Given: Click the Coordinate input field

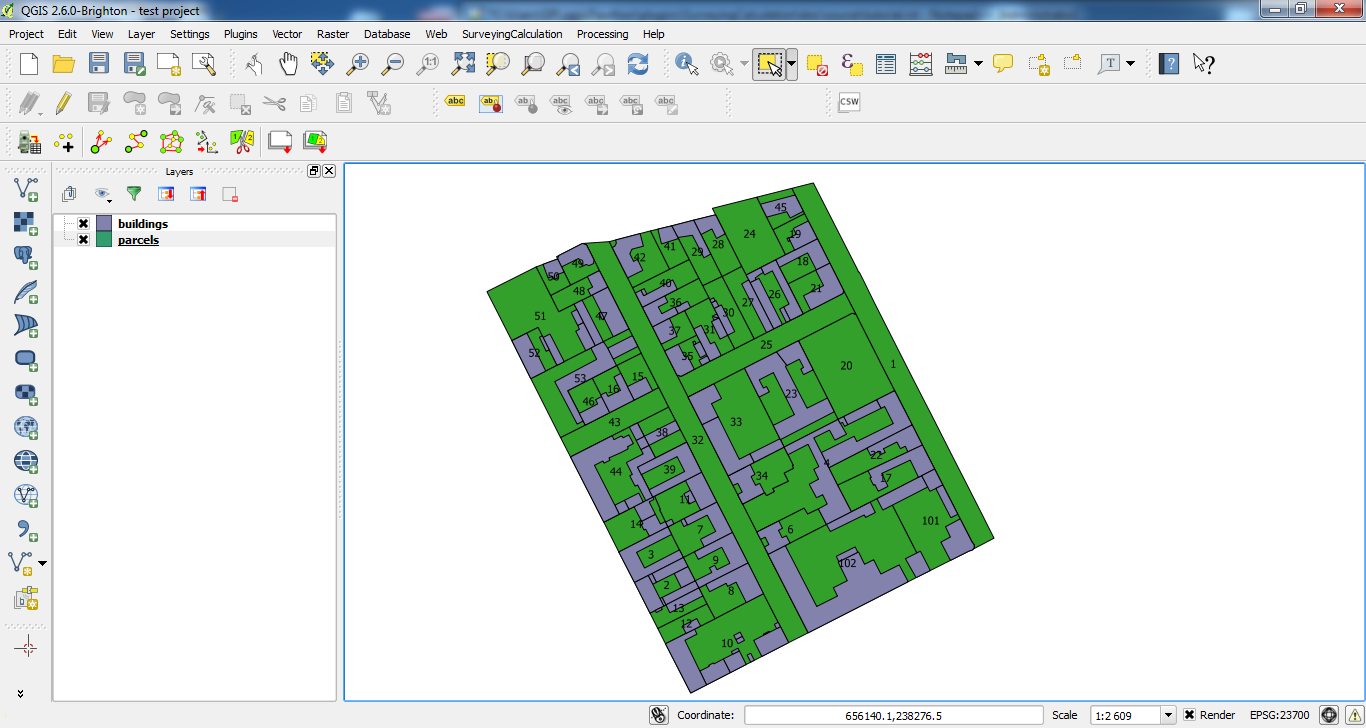Looking at the screenshot, I should click(x=893, y=715).
